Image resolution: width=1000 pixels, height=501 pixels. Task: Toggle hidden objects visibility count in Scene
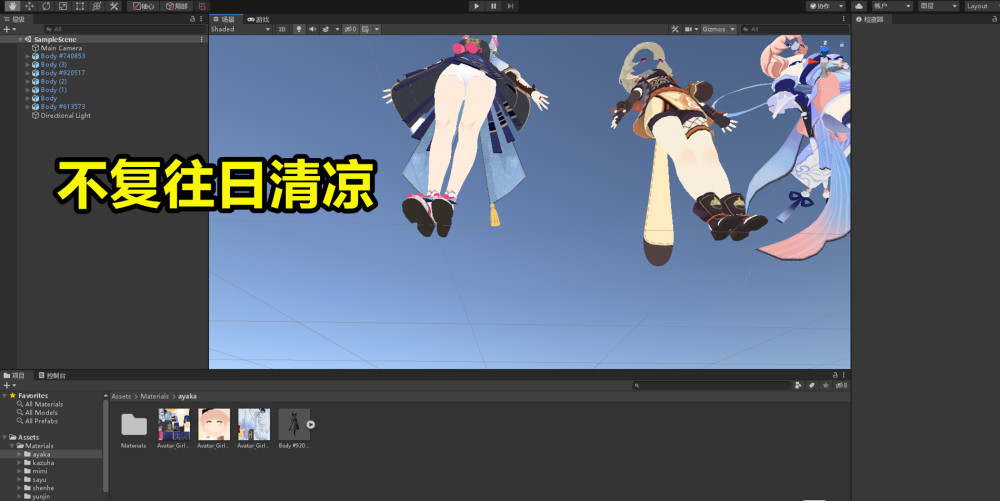[x=350, y=29]
